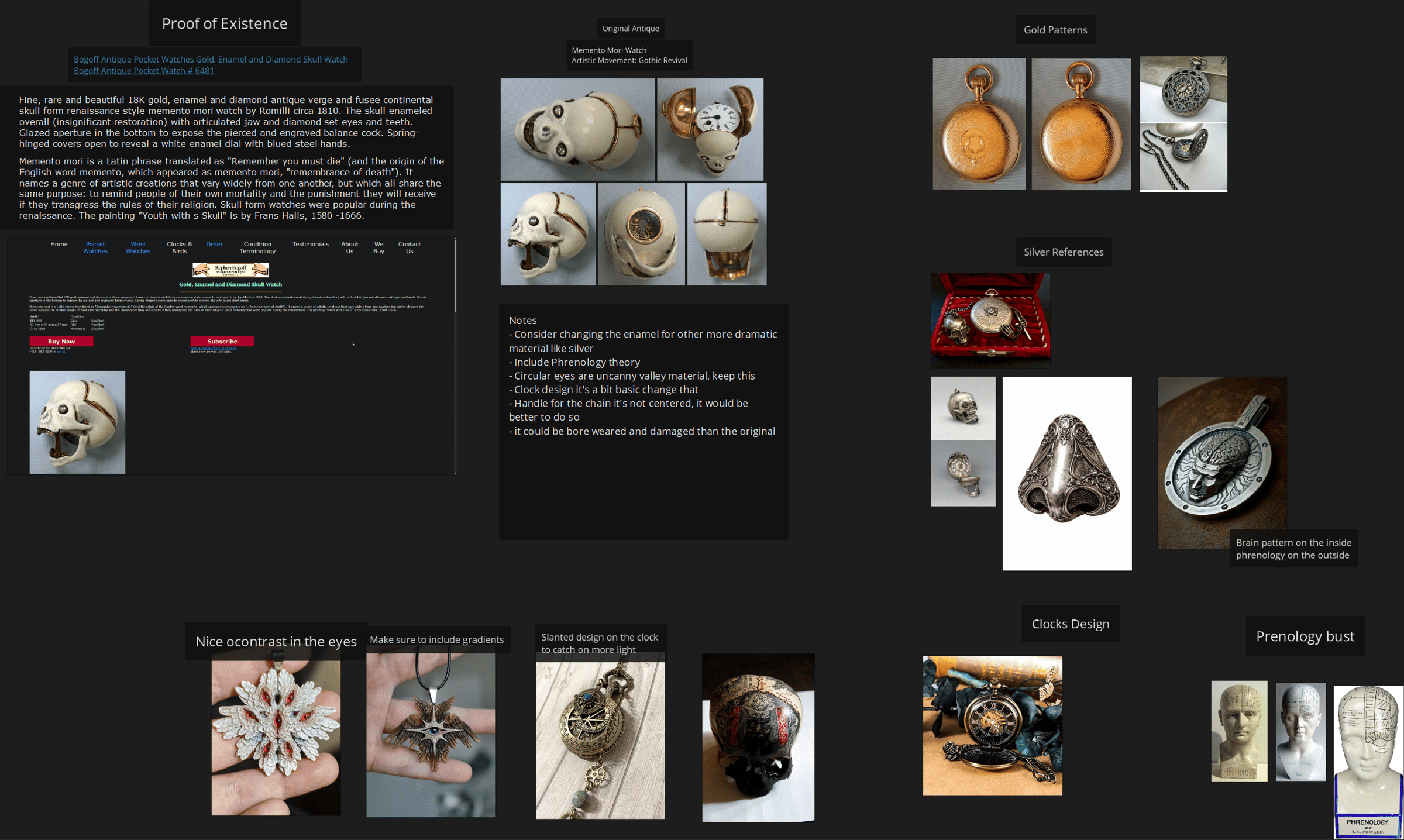The image size is (1404, 840).
Task: Click the Stephen Bogoff logo banner
Action: coord(230,269)
